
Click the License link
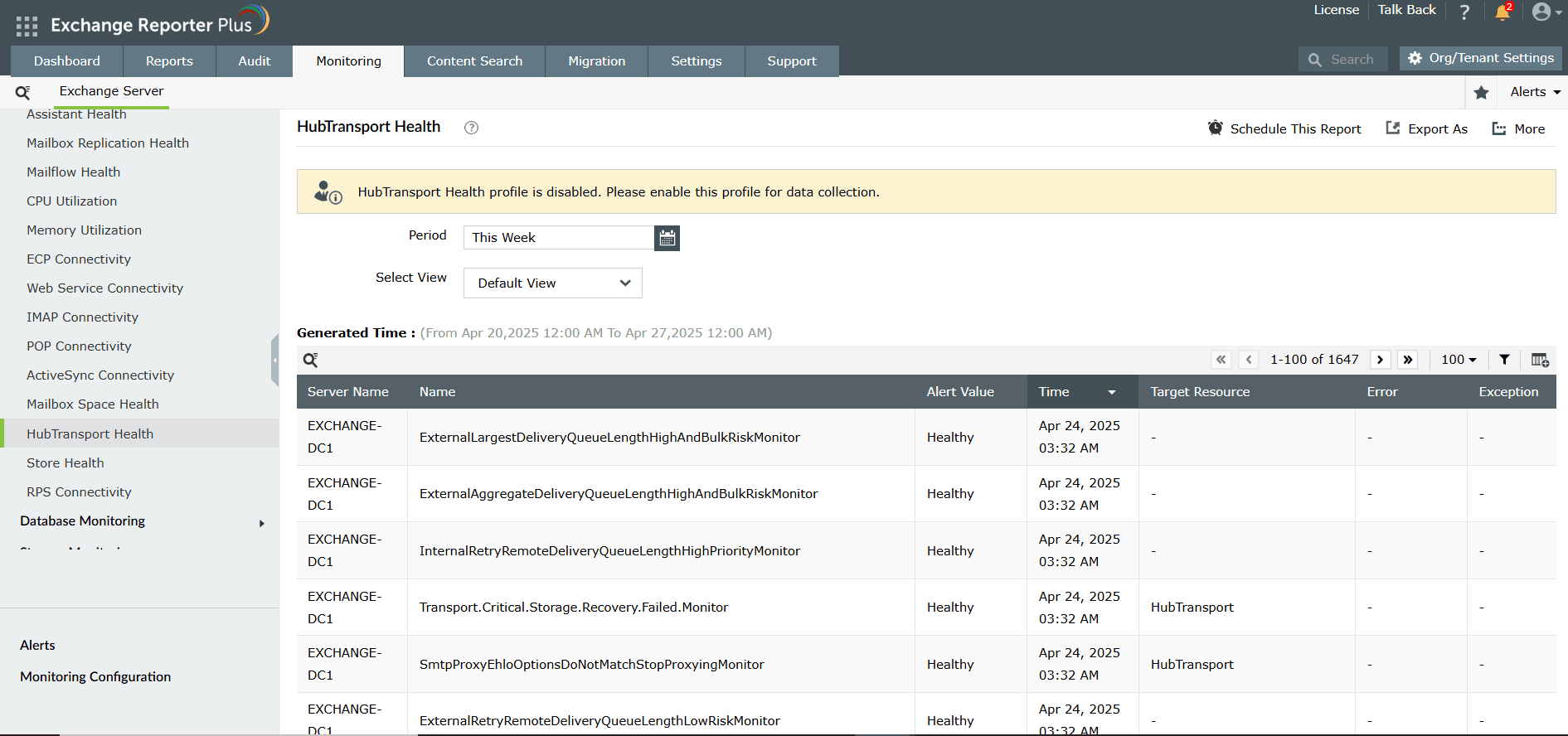click(1336, 10)
